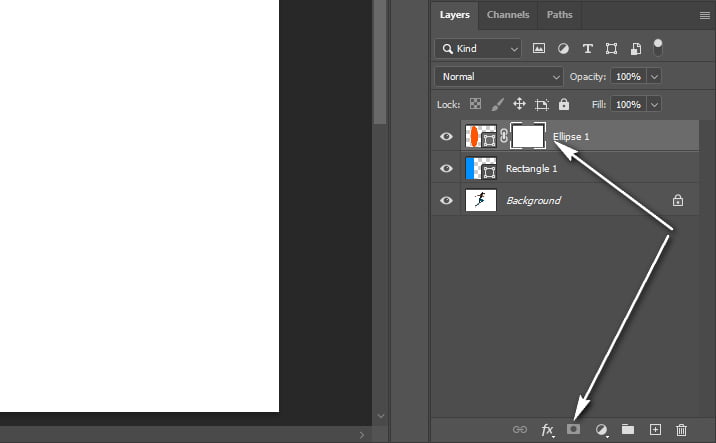Lock image pixels brush icon
Screen dimensions: 716x443
tap(497, 104)
